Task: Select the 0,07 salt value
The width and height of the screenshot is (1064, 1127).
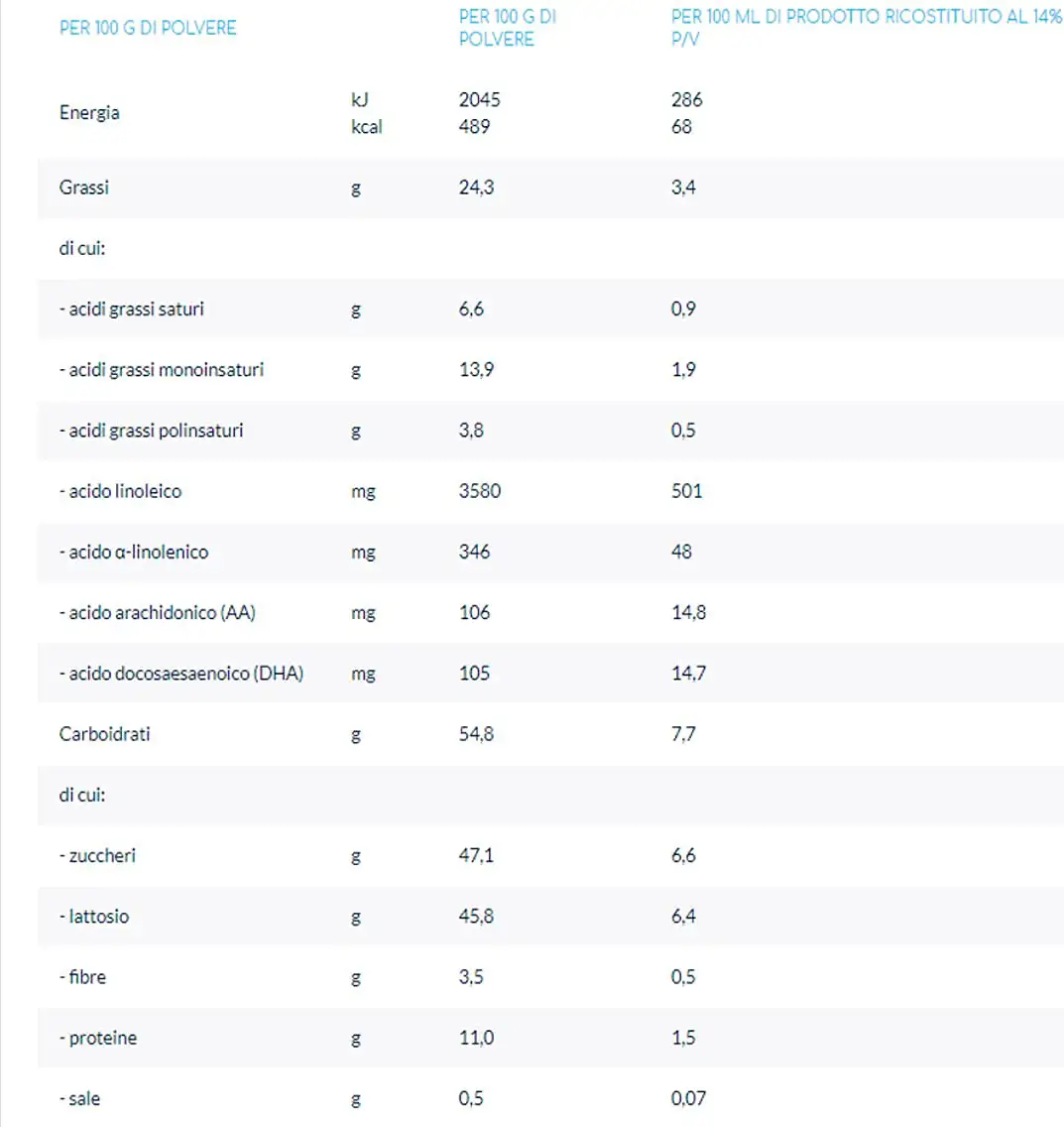Action: pyautogui.click(x=688, y=1098)
